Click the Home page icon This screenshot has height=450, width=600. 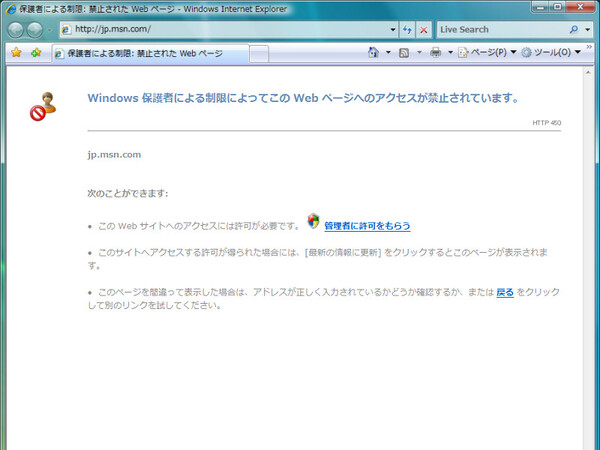tap(373, 52)
